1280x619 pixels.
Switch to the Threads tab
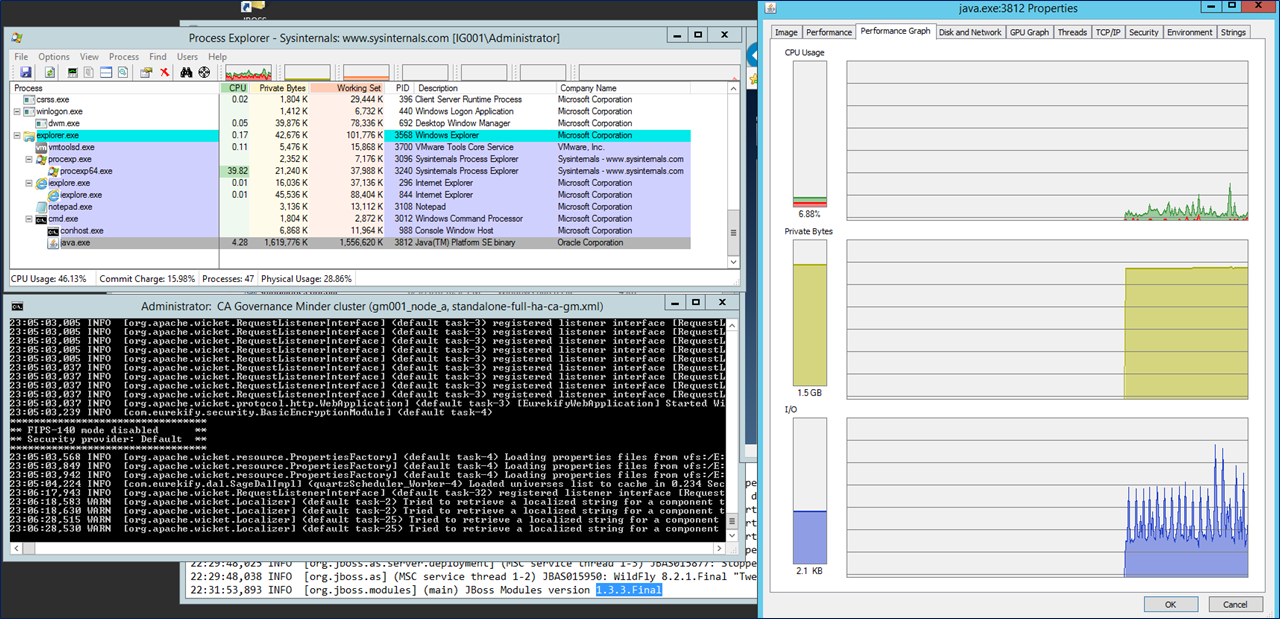(x=1072, y=32)
